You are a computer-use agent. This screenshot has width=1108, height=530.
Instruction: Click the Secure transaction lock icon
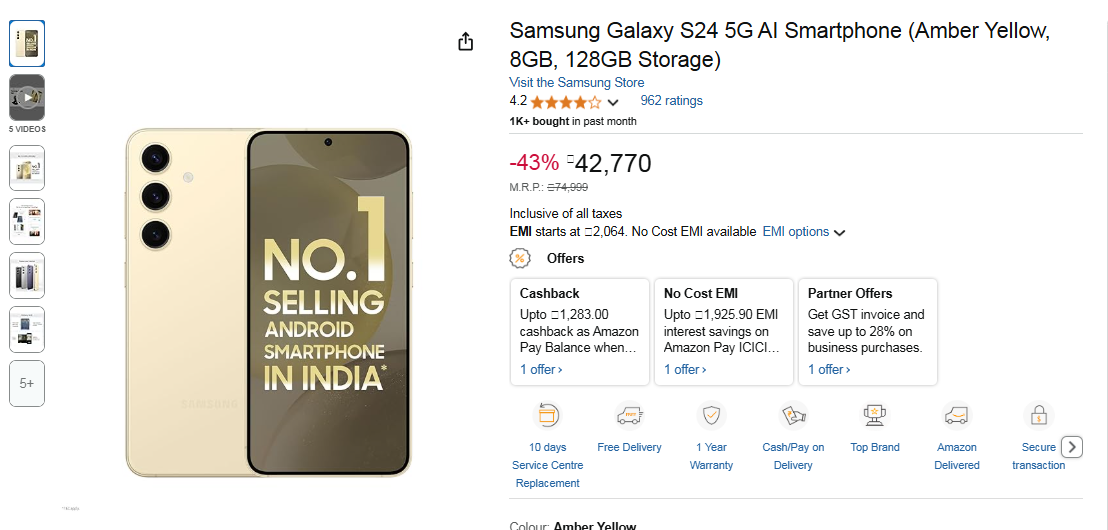pos(1039,415)
